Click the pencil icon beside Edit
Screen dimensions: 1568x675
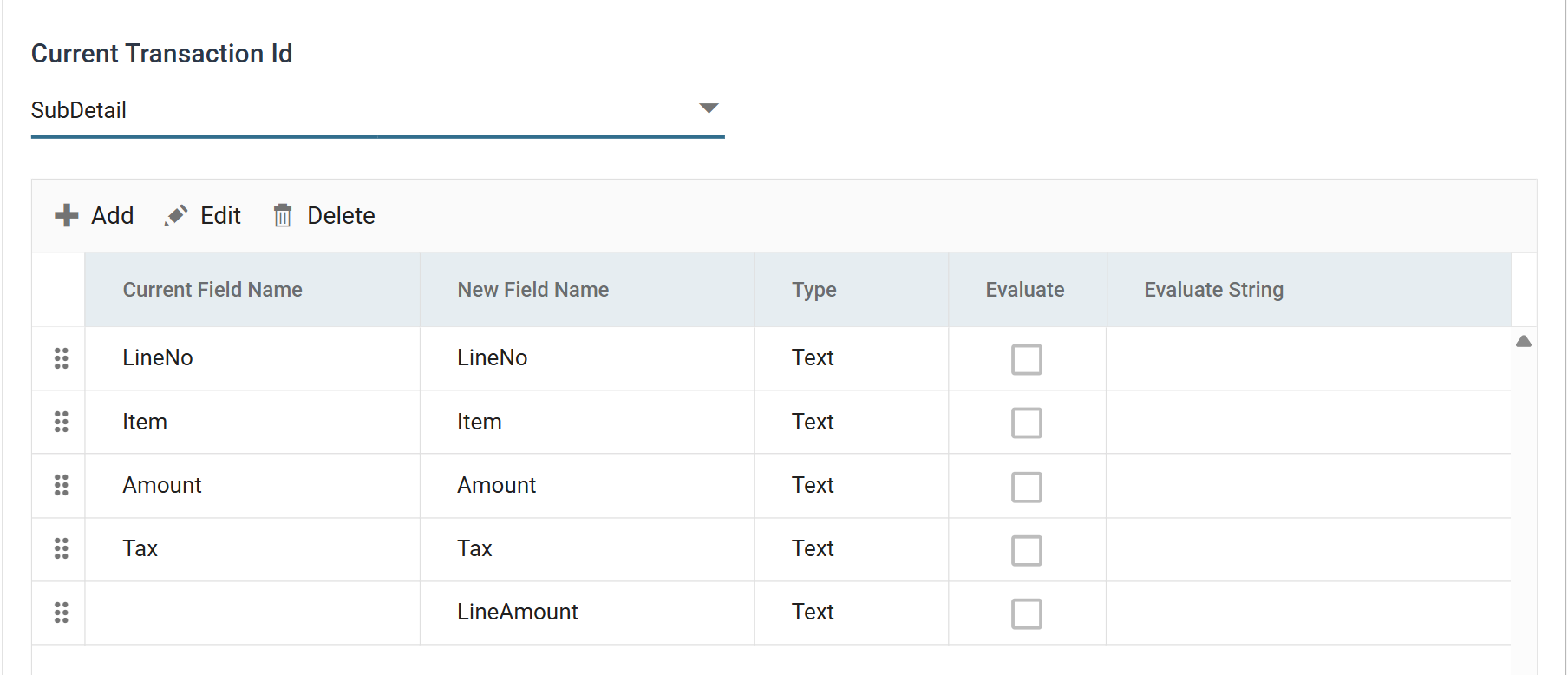[x=176, y=215]
